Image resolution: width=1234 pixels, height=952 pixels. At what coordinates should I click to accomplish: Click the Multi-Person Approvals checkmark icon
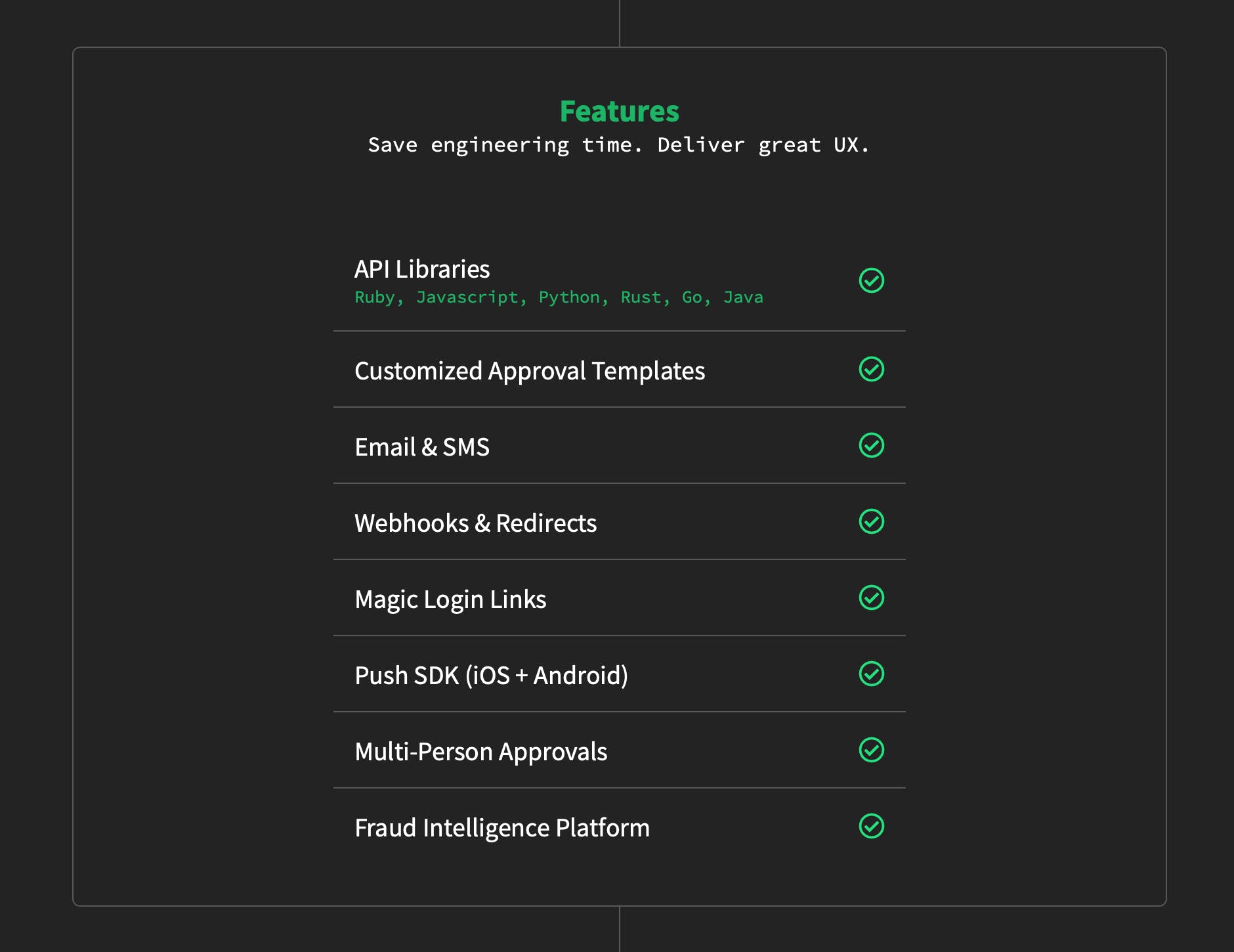tap(871, 750)
